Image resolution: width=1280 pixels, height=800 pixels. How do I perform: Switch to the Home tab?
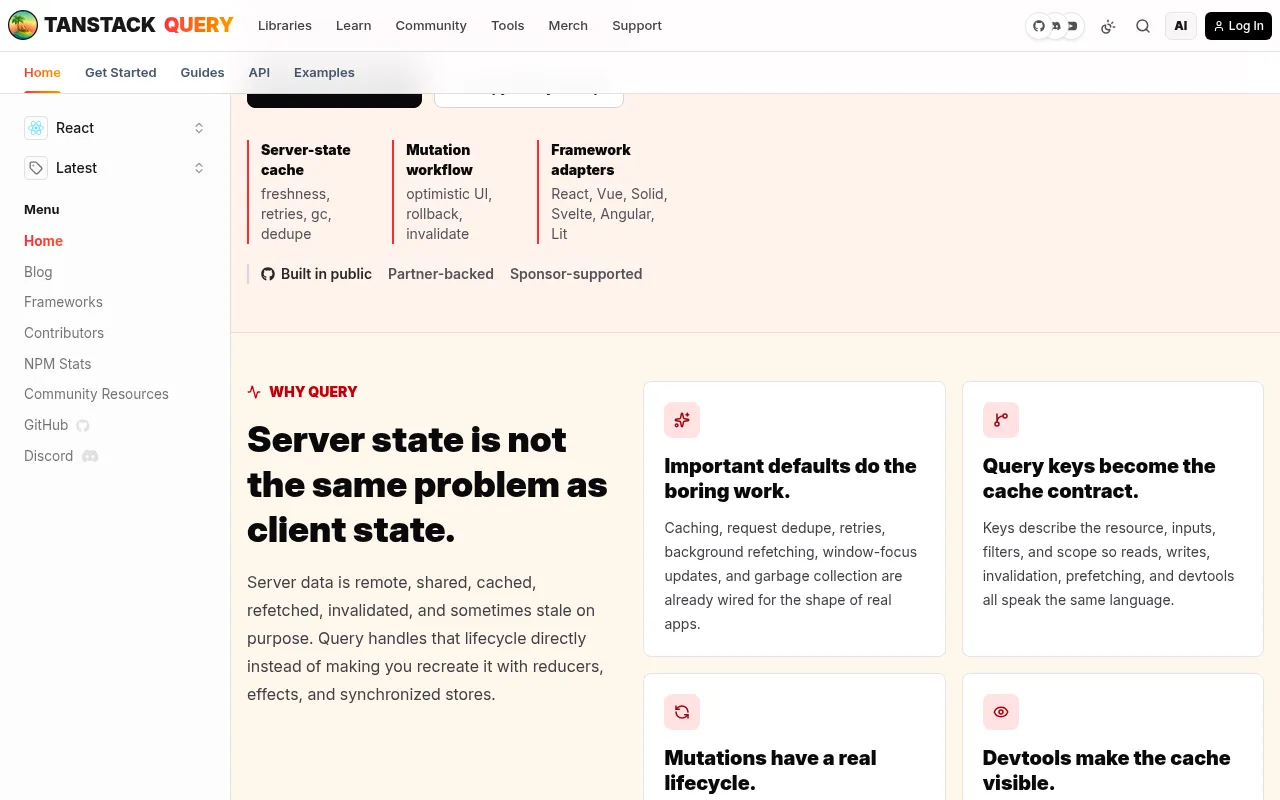tap(42, 73)
